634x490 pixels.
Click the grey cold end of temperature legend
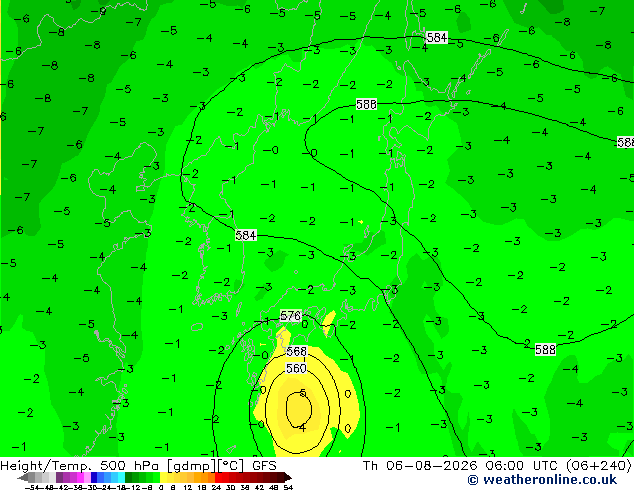[x=25, y=477]
